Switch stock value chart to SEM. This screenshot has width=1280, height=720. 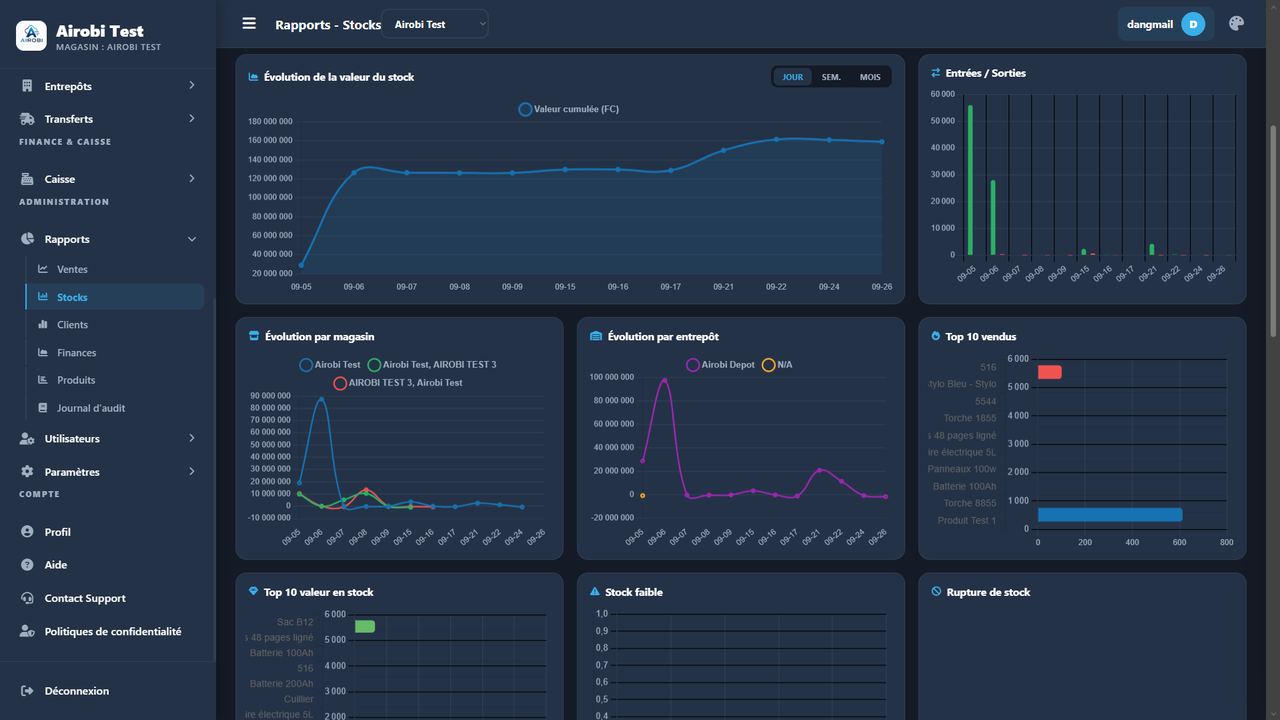(x=831, y=77)
